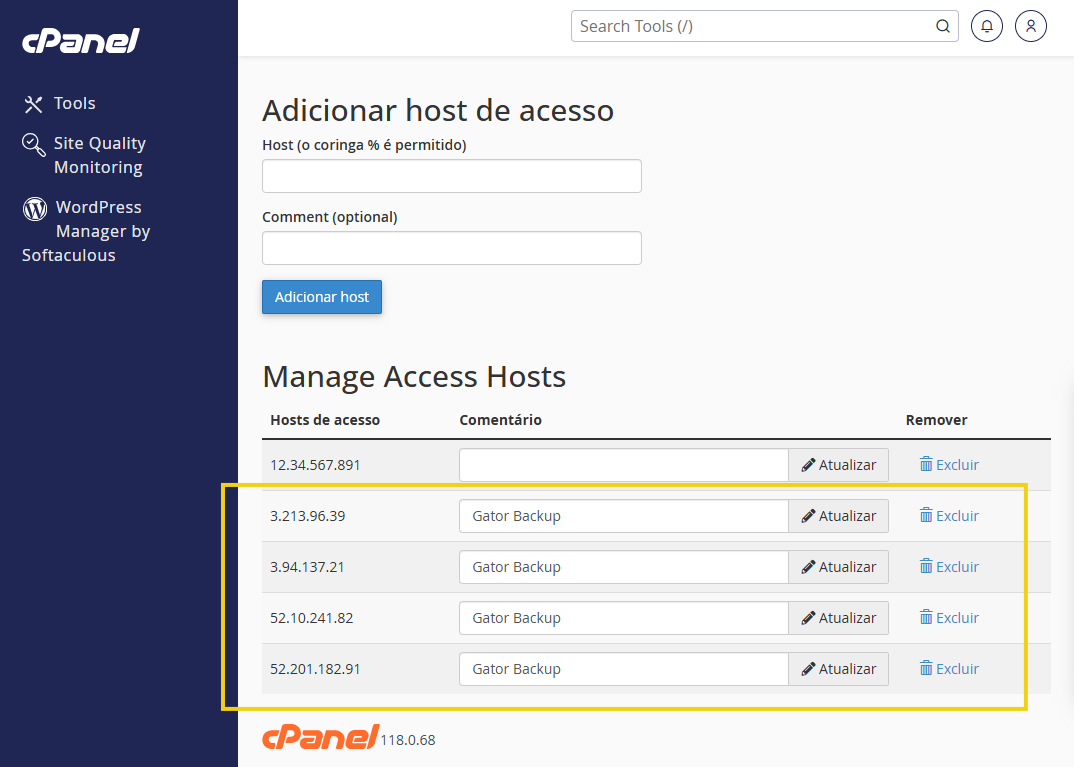Click Atualizar for host 3.213.96.39
The height and width of the screenshot is (767, 1074).
point(838,516)
